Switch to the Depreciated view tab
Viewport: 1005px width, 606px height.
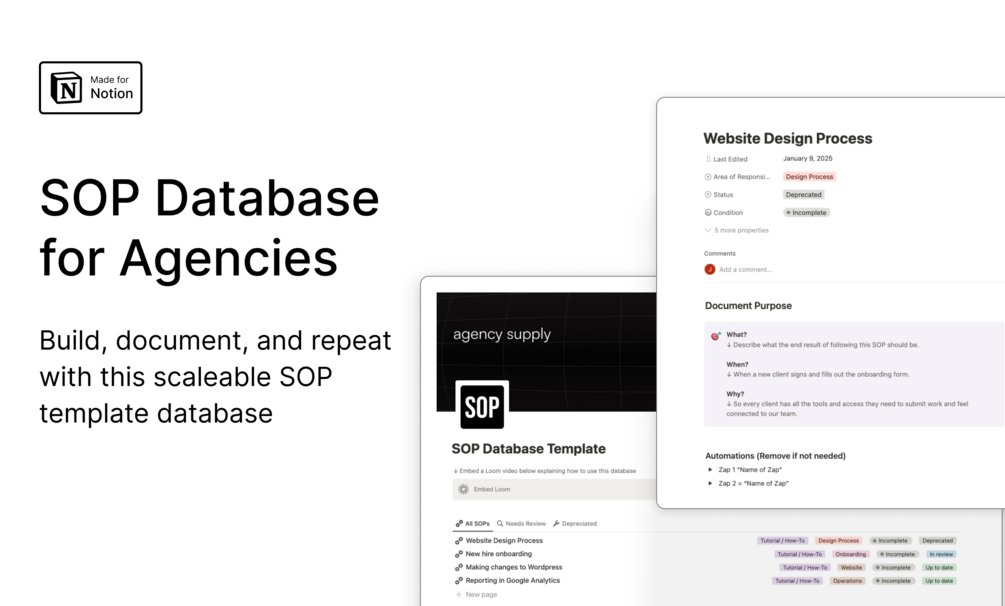[x=575, y=524]
